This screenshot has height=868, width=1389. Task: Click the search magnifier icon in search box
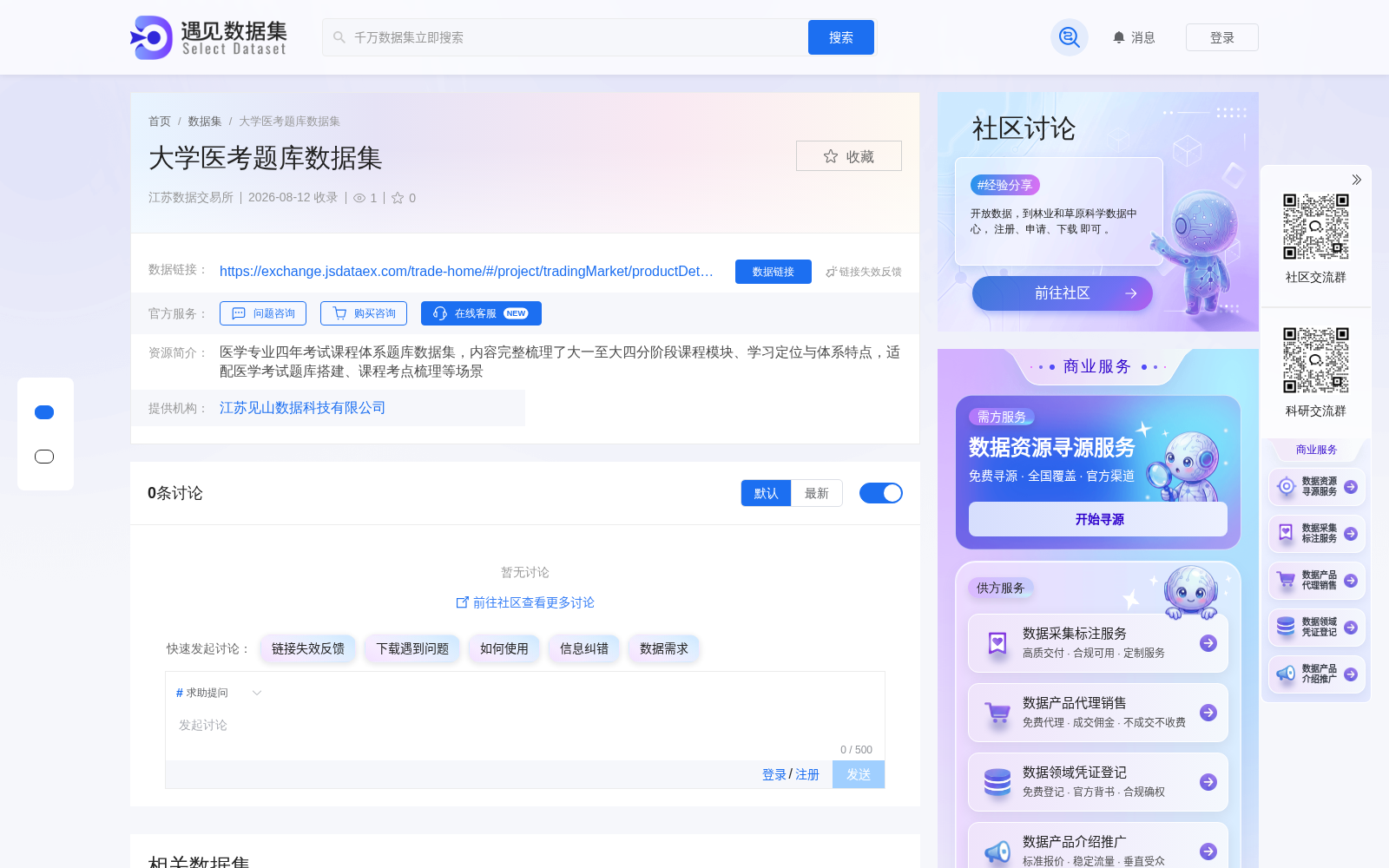point(339,37)
